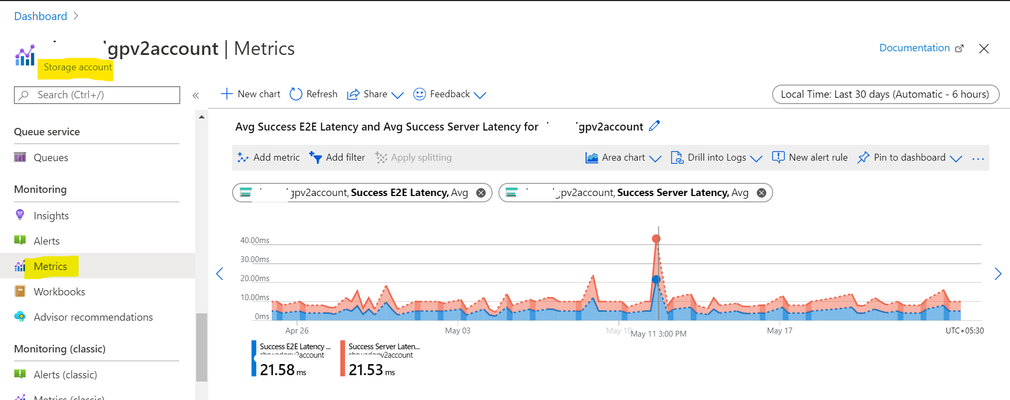1010x400 pixels.
Task: Edit chart title with pencil icon
Action: 654,127
